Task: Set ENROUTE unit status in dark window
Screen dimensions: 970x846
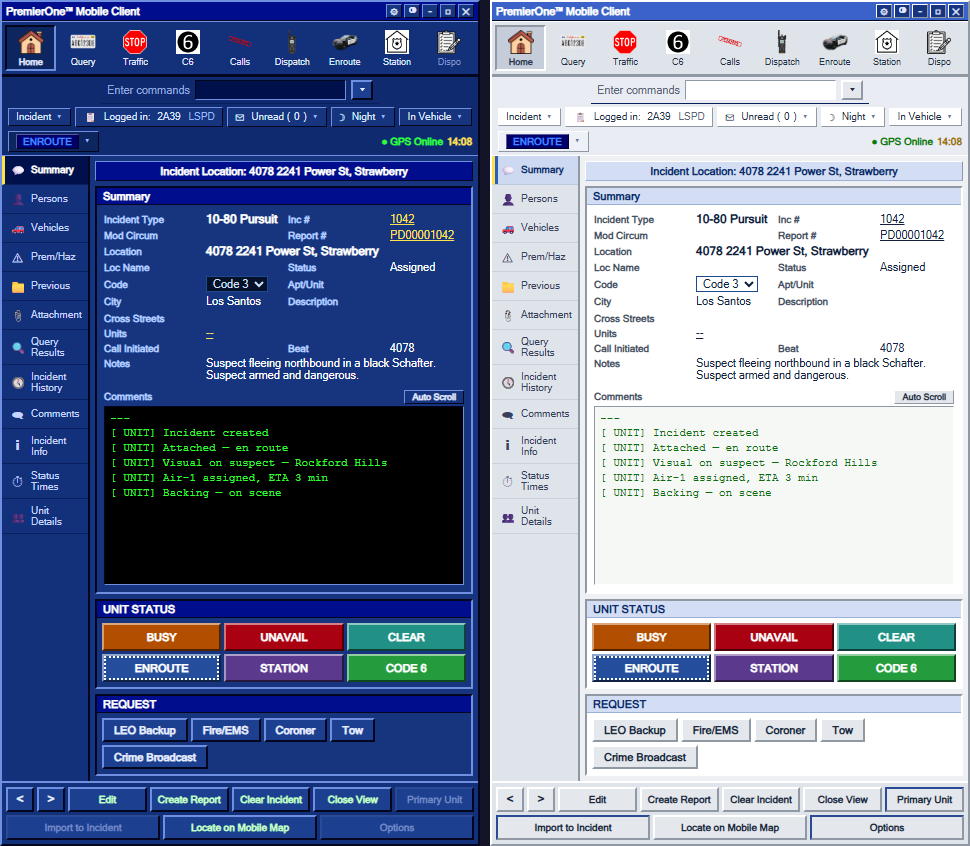Action: coord(161,669)
